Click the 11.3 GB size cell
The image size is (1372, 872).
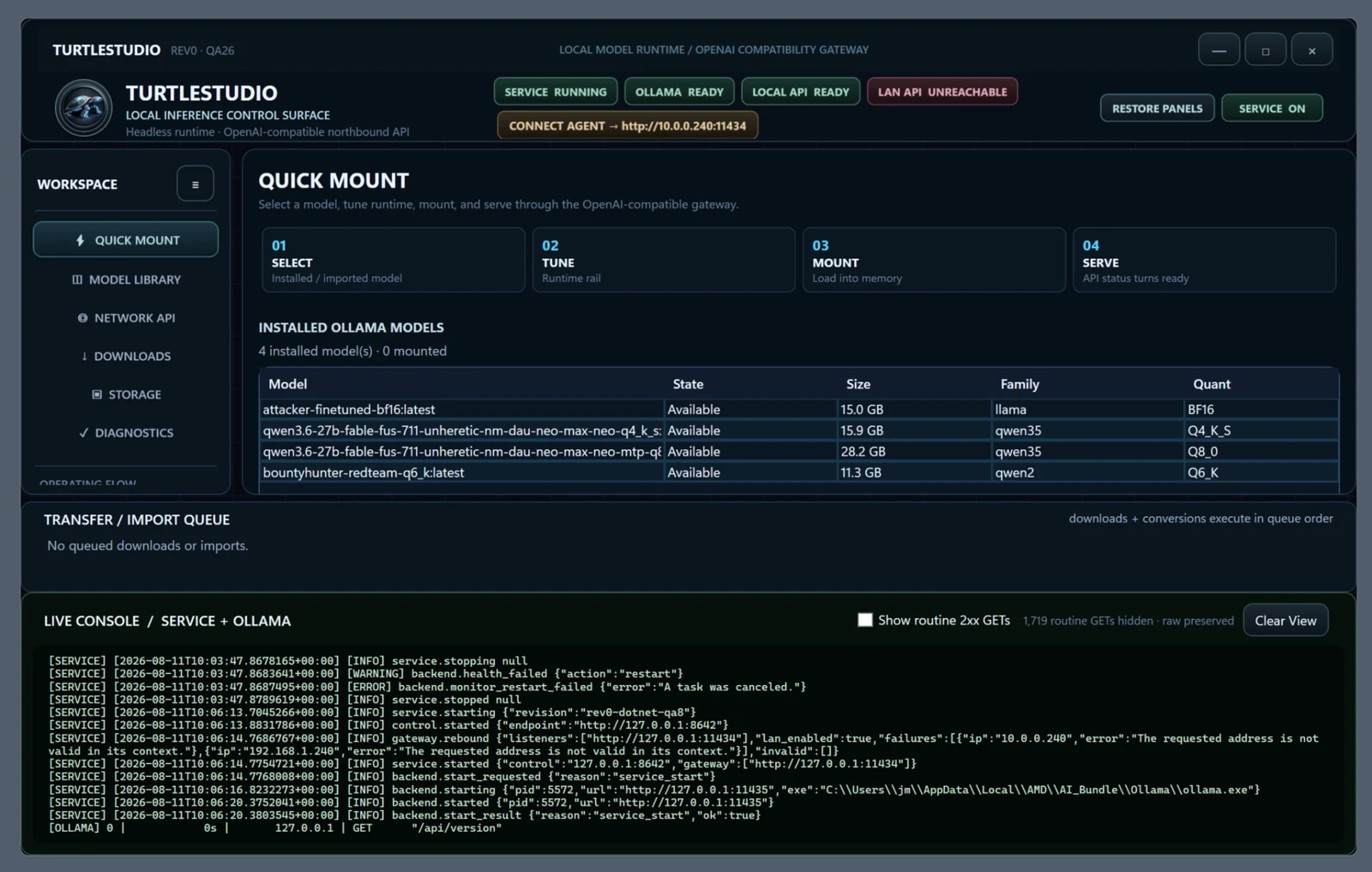pos(913,472)
